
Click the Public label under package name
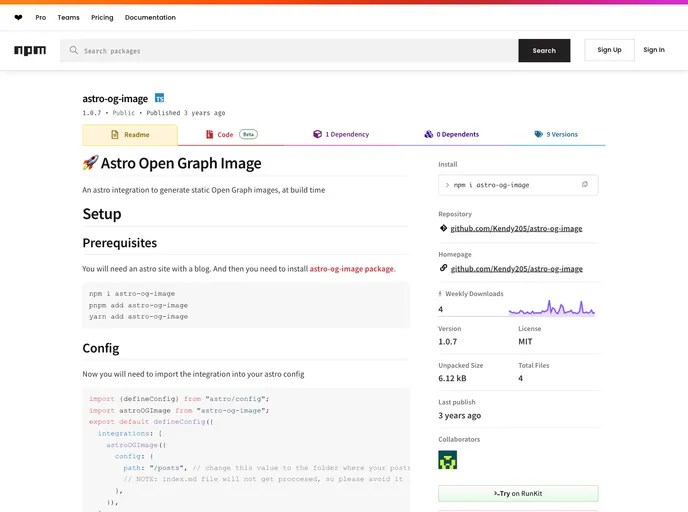(124, 113)
